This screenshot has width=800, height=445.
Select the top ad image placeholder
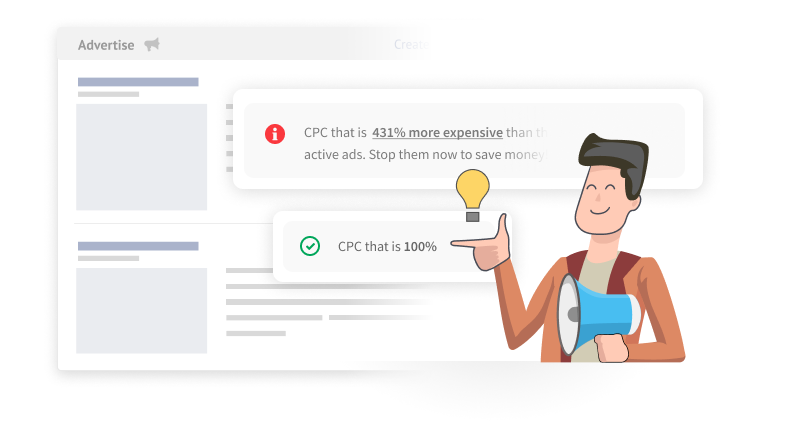[x=141, y=157]
